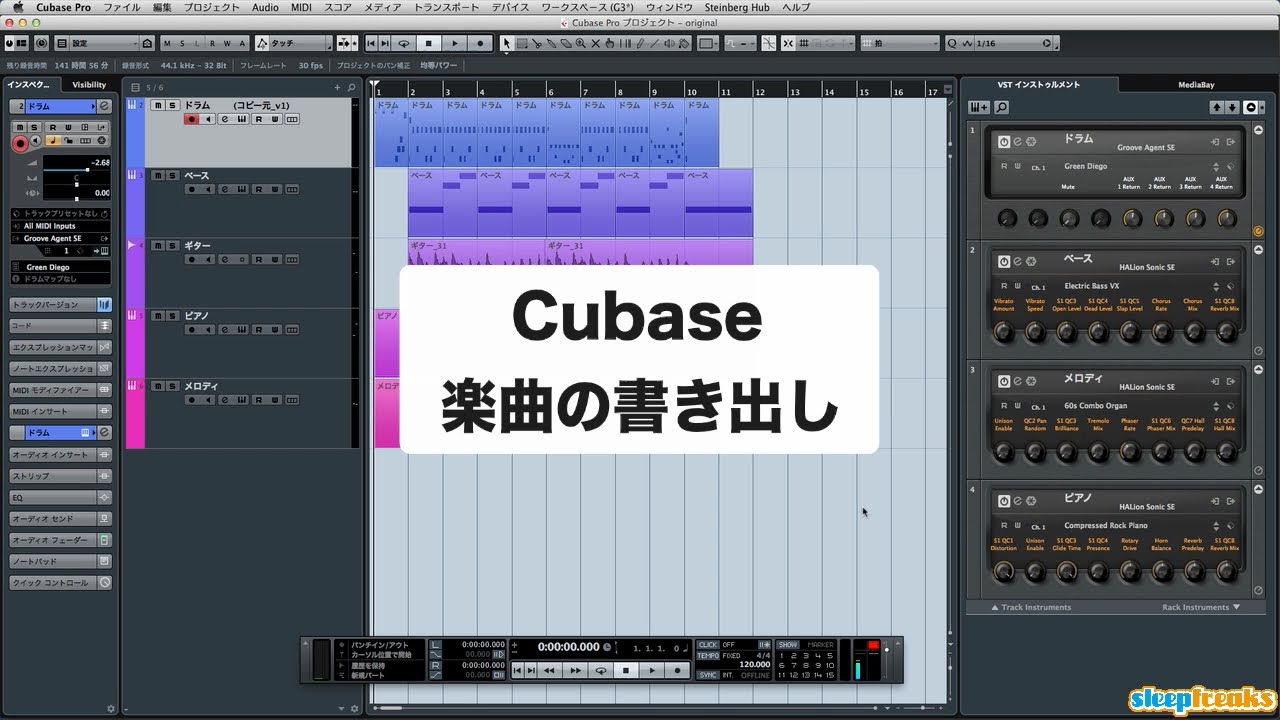Solo the ピアノ track
Viewport: 1280px width, 720px height.
170,315
